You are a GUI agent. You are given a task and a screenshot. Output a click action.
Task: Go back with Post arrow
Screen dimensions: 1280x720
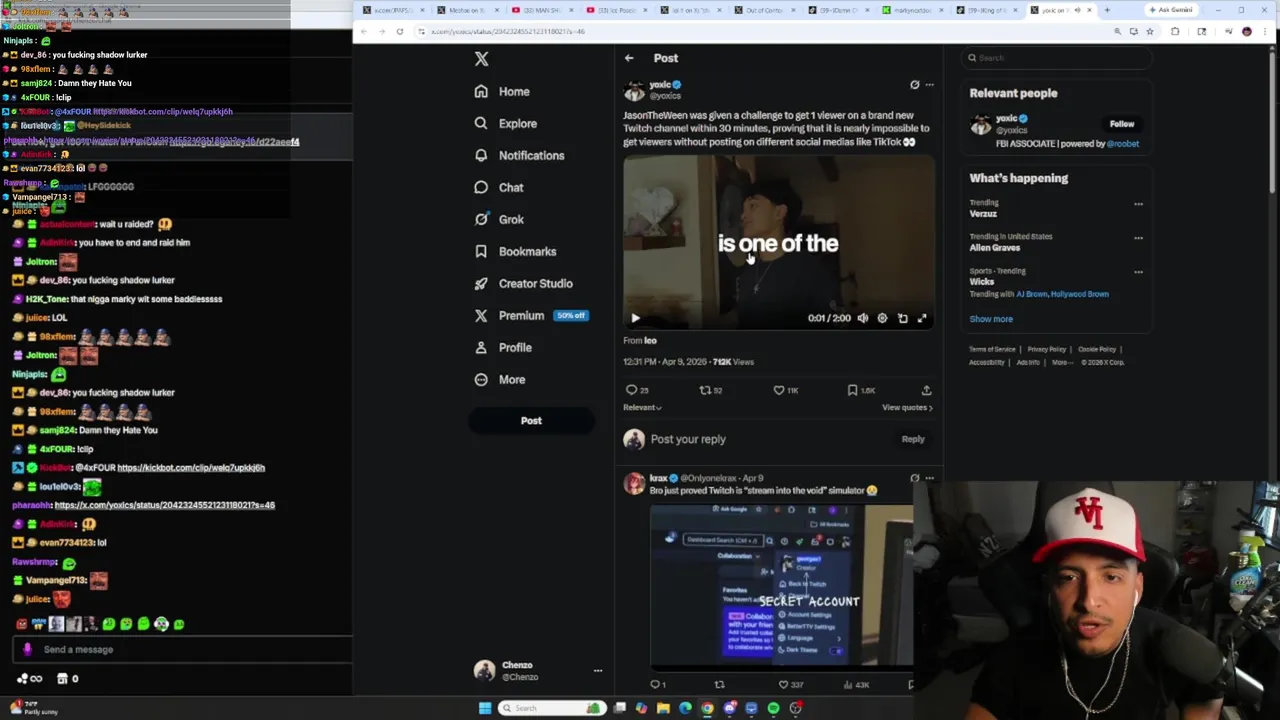click(x=629, y=58)
